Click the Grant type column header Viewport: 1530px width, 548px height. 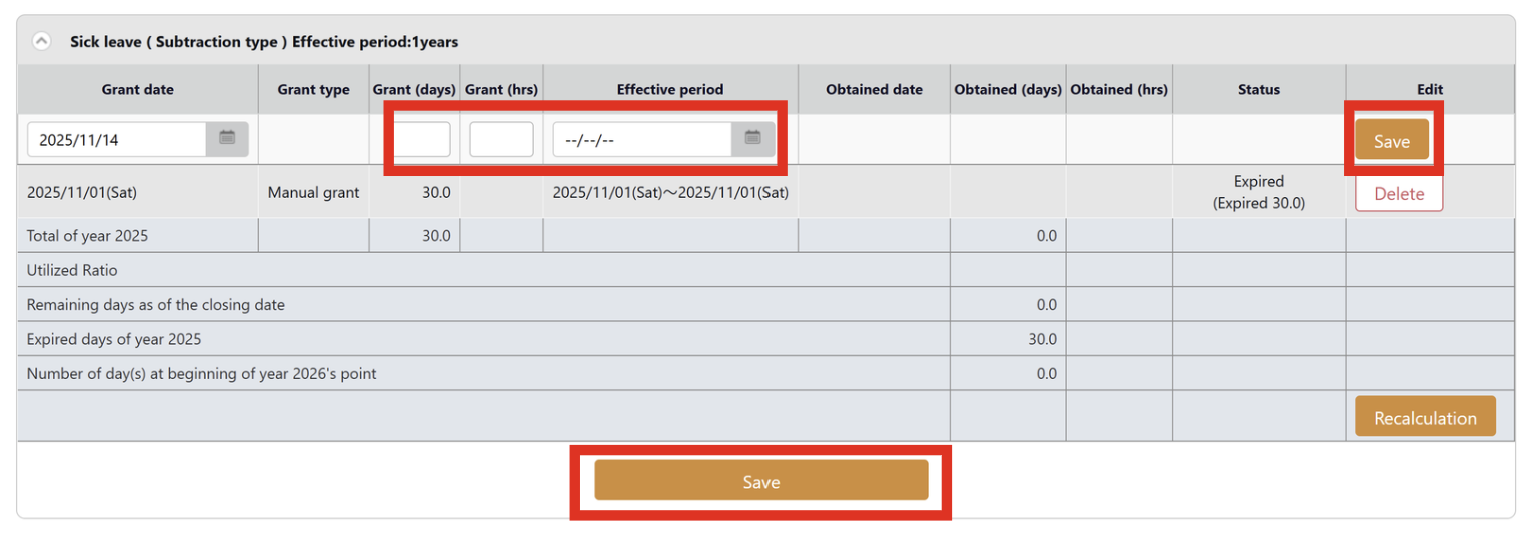pyautogui.click(x=313, y=90)
